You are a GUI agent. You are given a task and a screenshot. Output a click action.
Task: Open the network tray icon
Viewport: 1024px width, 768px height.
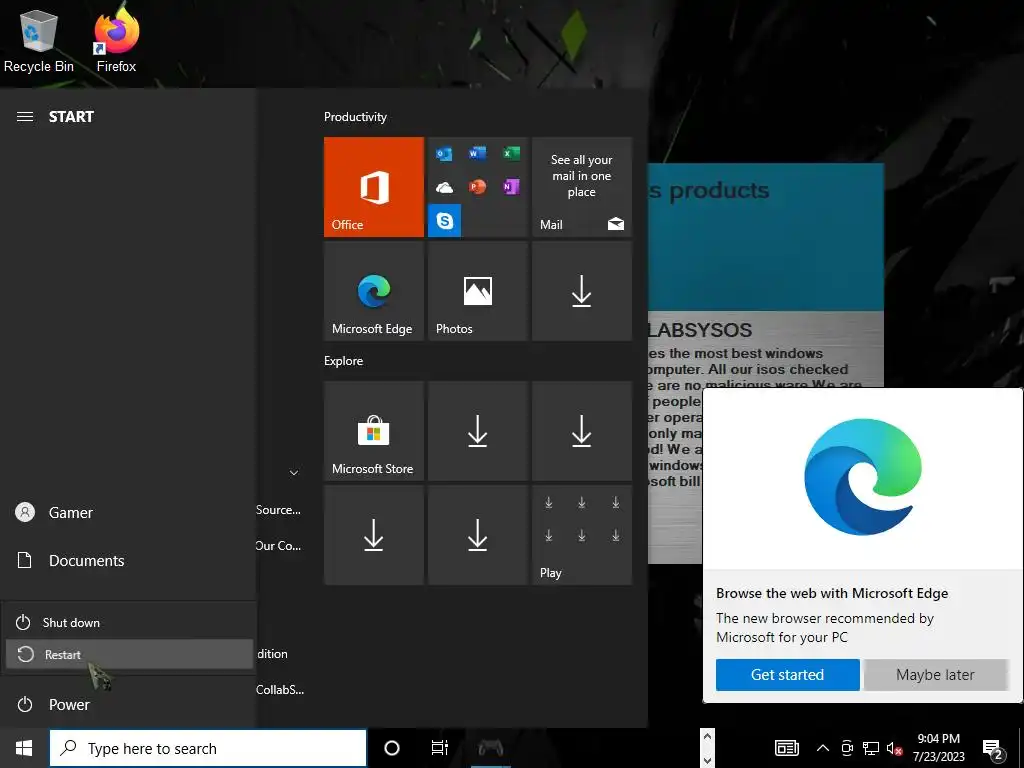pyautogui.click(x=871, y=748)
